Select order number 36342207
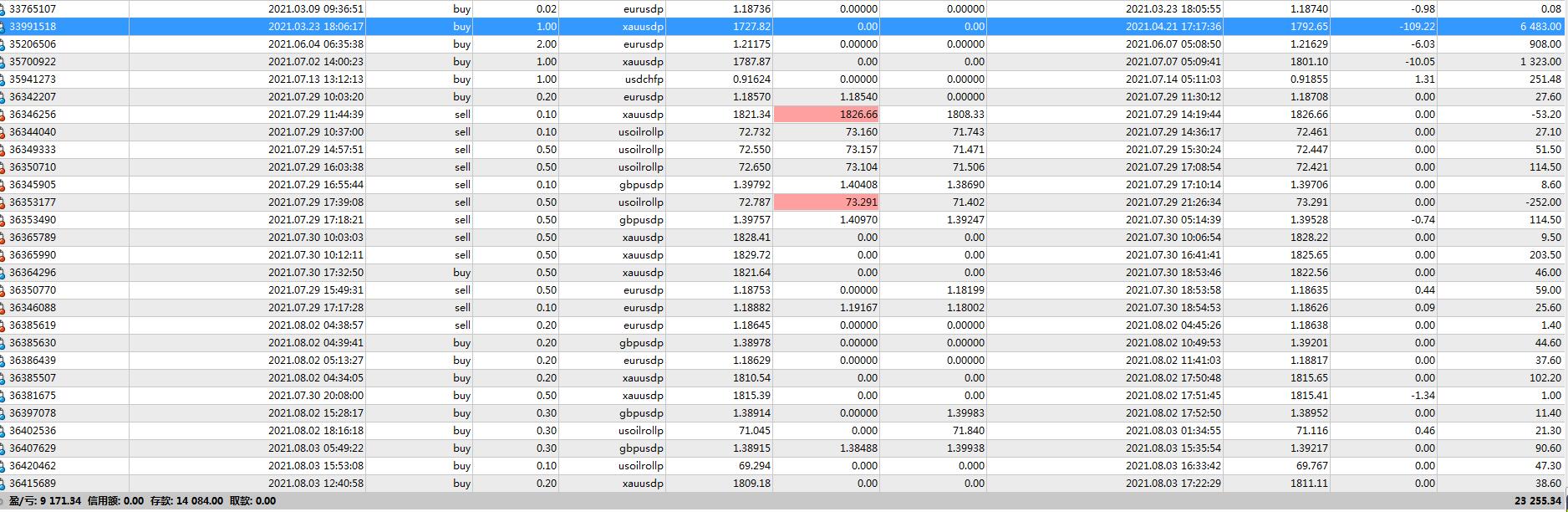This screenshot has height=512, width=1568. point(33,97)
